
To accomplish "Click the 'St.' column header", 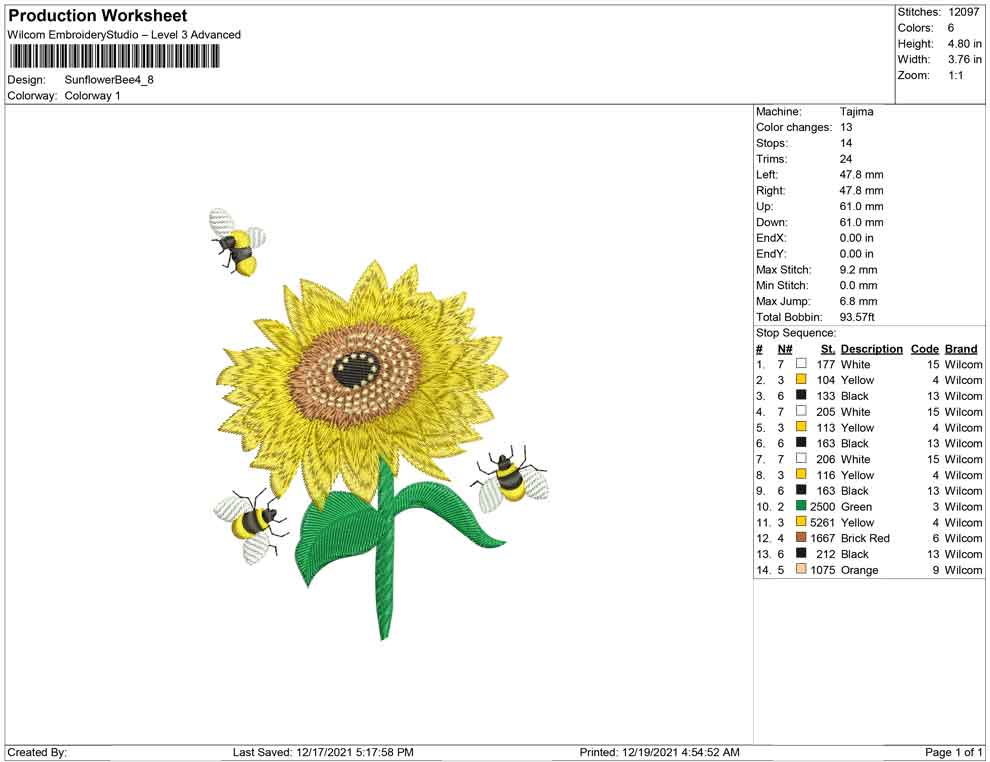I will pyautogui.click(x=828, y=349).
